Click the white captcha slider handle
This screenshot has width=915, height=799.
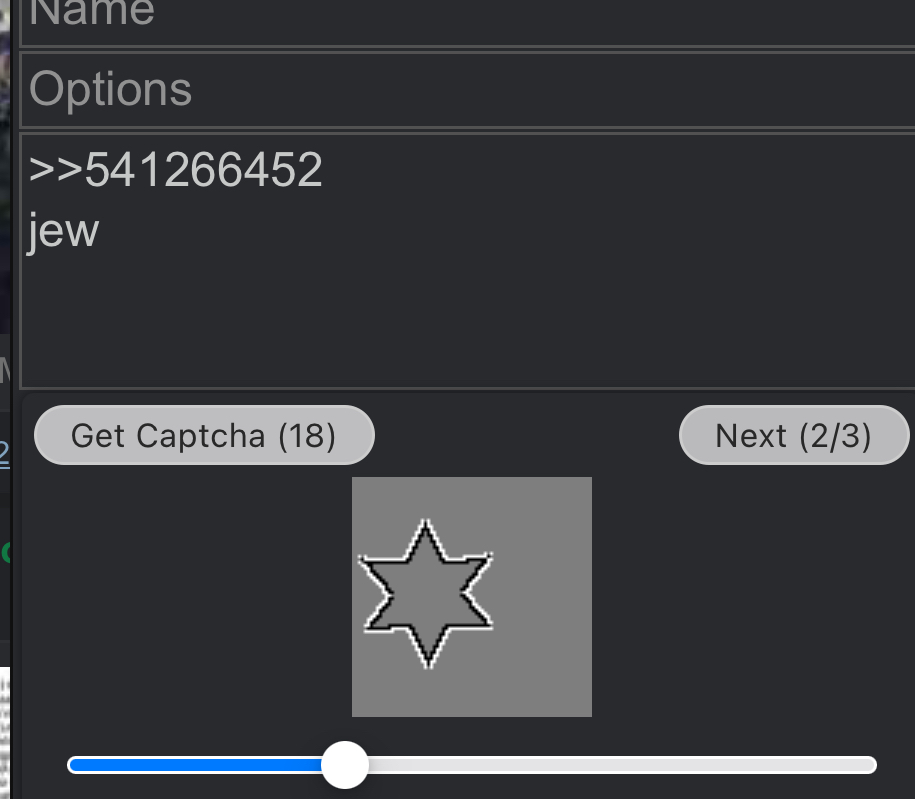coord(345,765)
